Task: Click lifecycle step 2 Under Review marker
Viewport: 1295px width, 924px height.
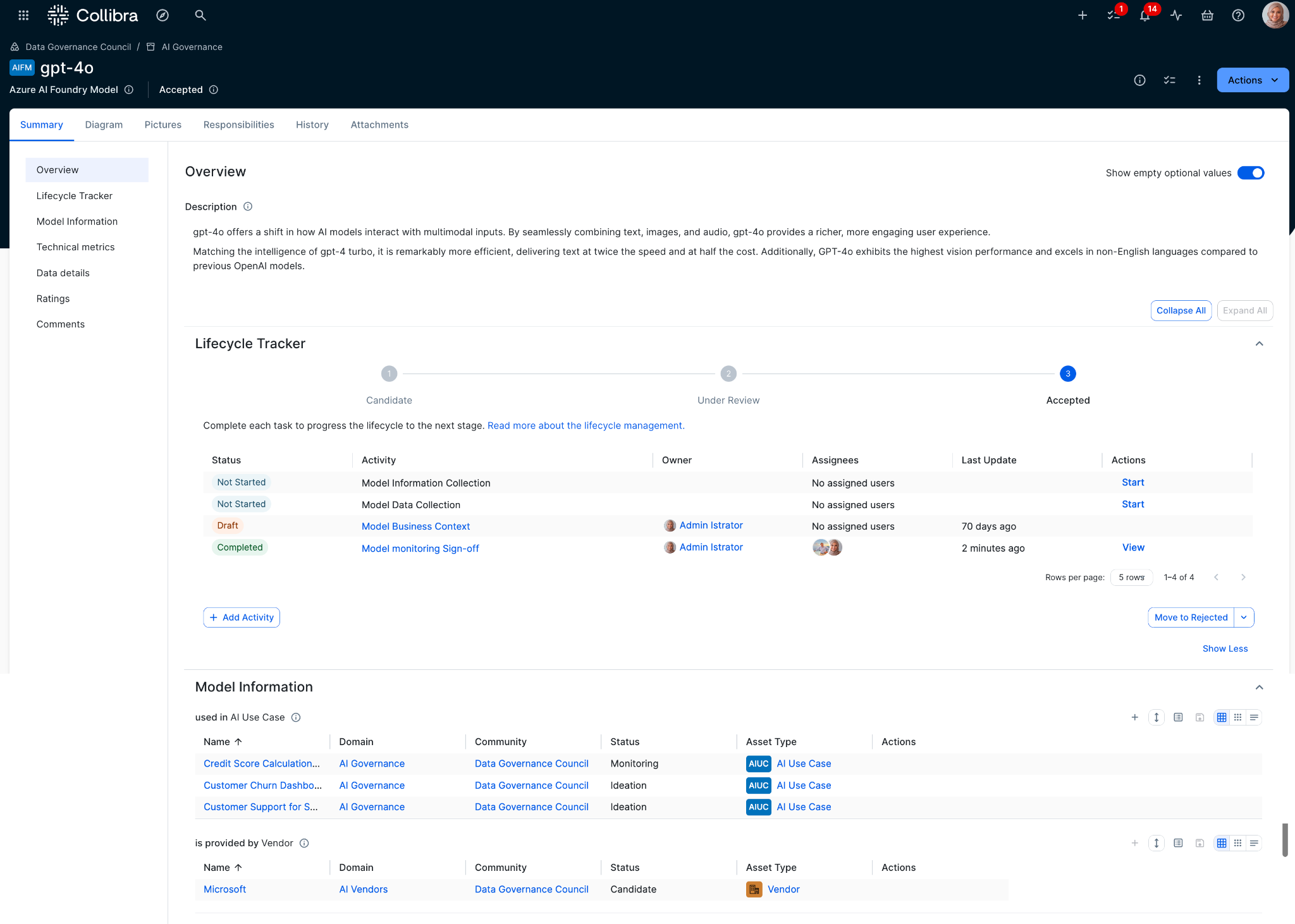Action: point(728,374)
